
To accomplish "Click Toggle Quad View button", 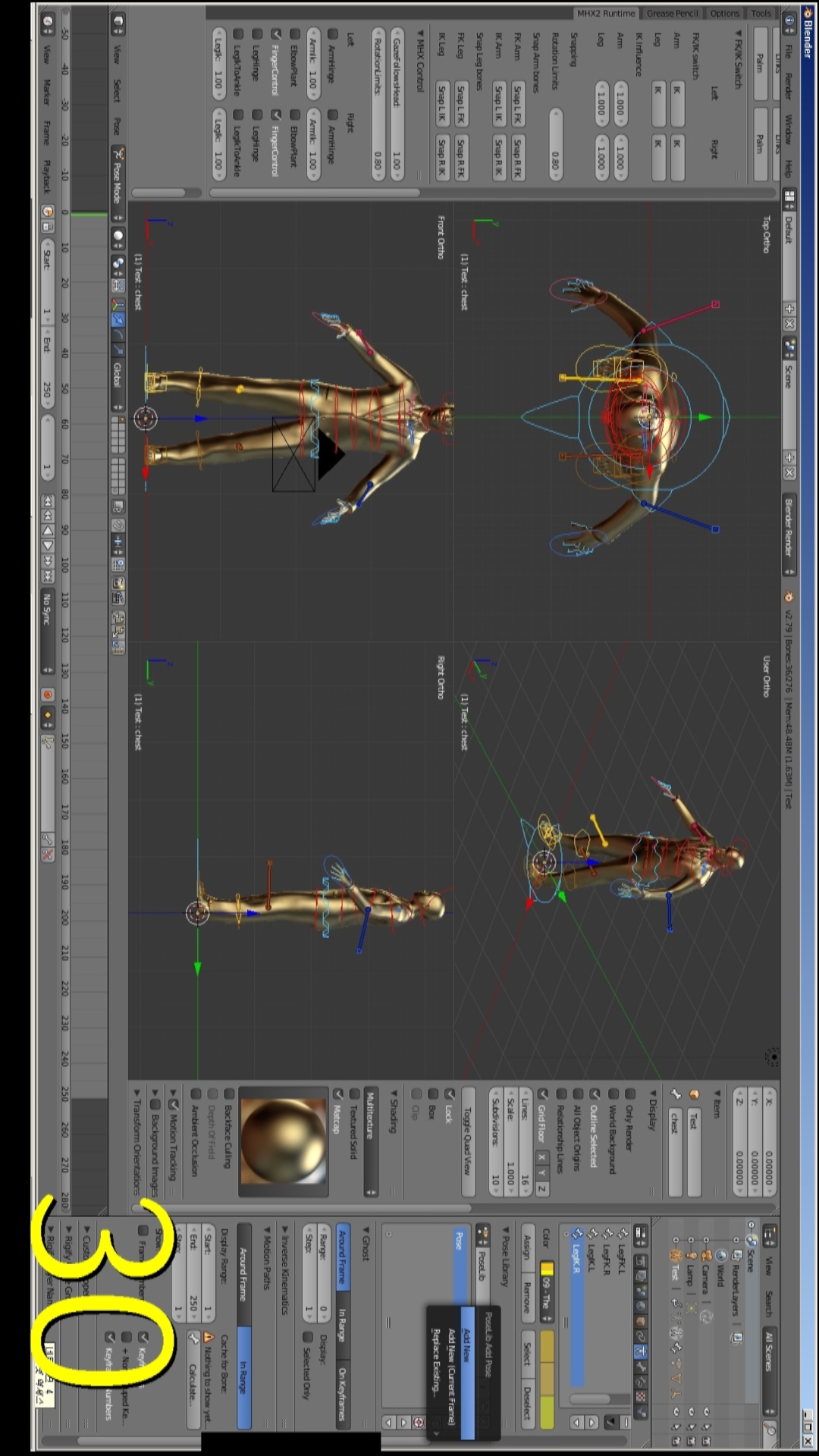I will [469, 1142].
